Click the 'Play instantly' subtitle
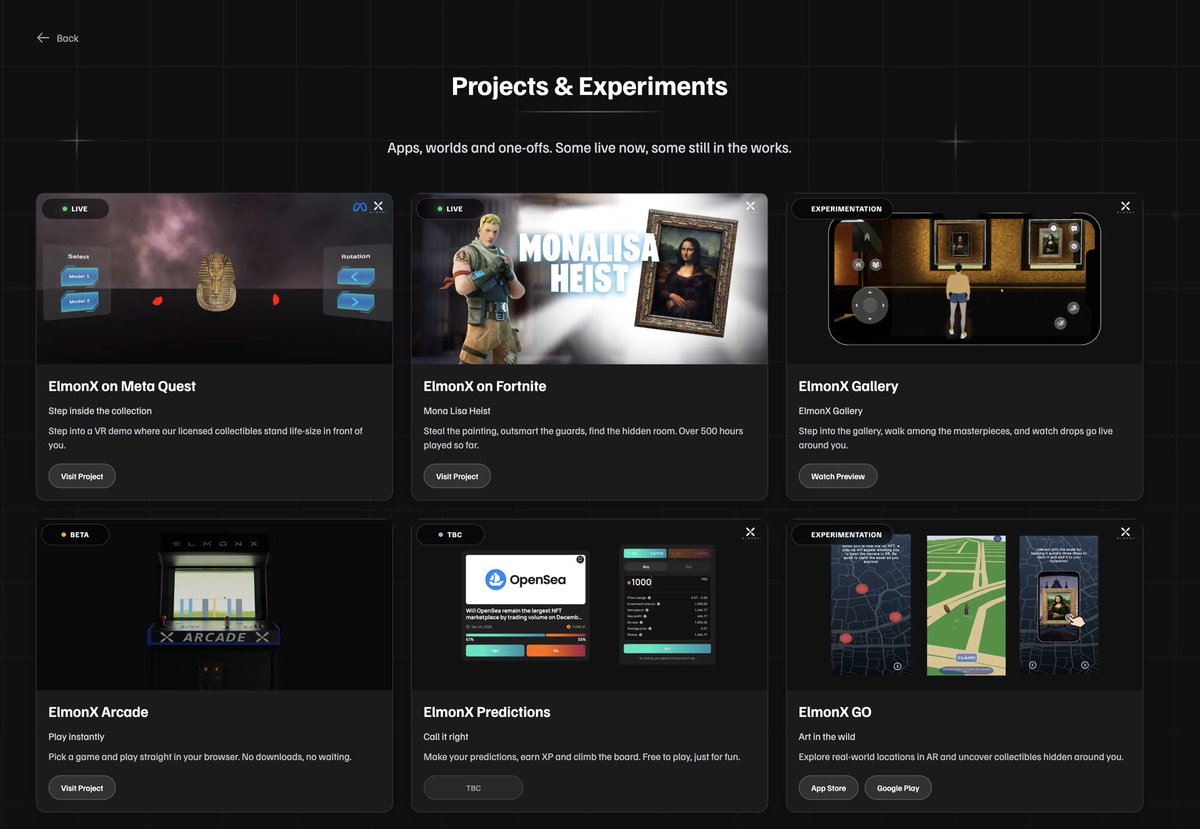This screenshot has height=829, width=1200. pyautogui.click(x=76, y=737)
